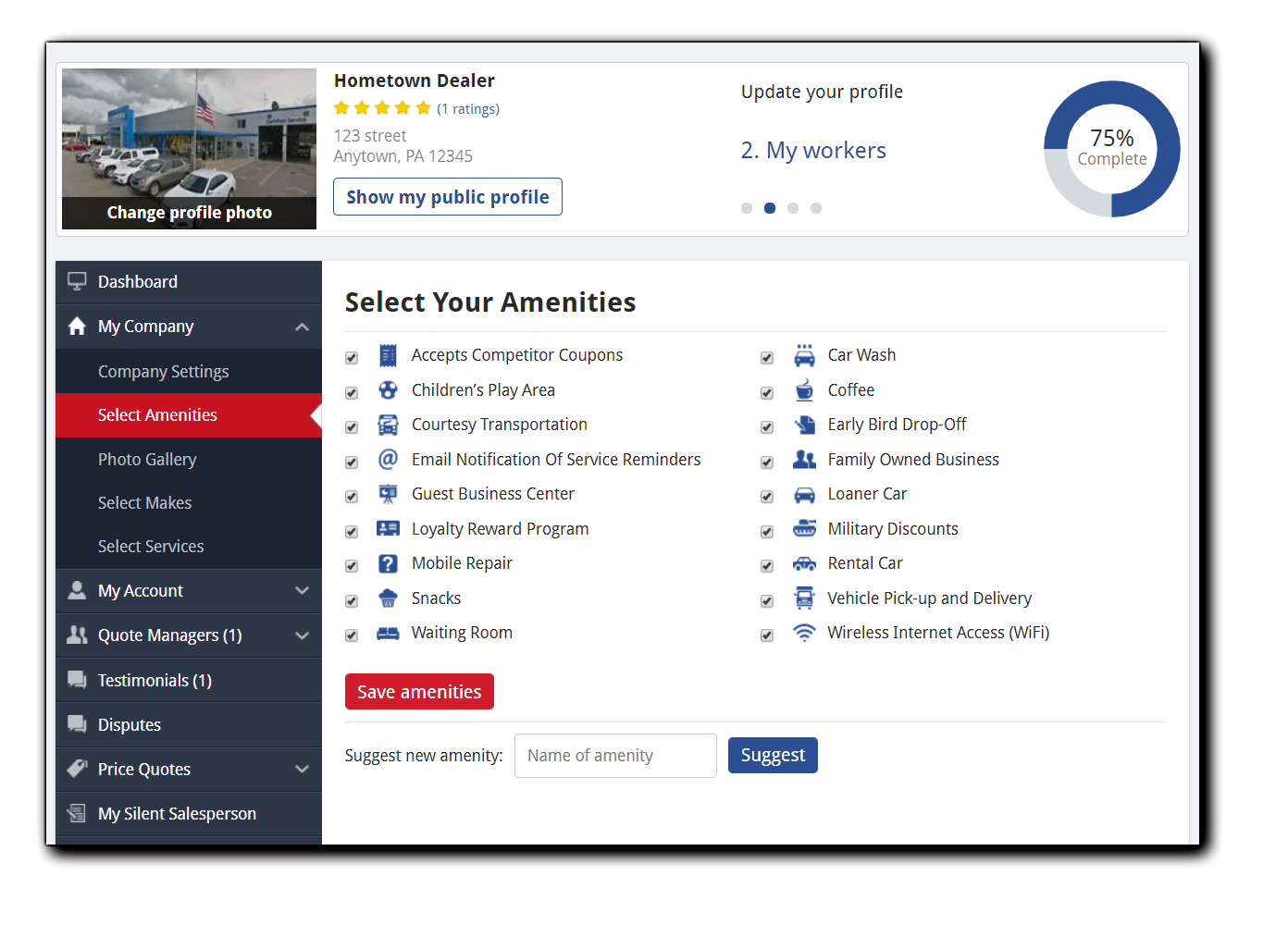This screenshot has width=1288, height=925.
Task: Select the third profile carousel dot
Action: point(793,208)
